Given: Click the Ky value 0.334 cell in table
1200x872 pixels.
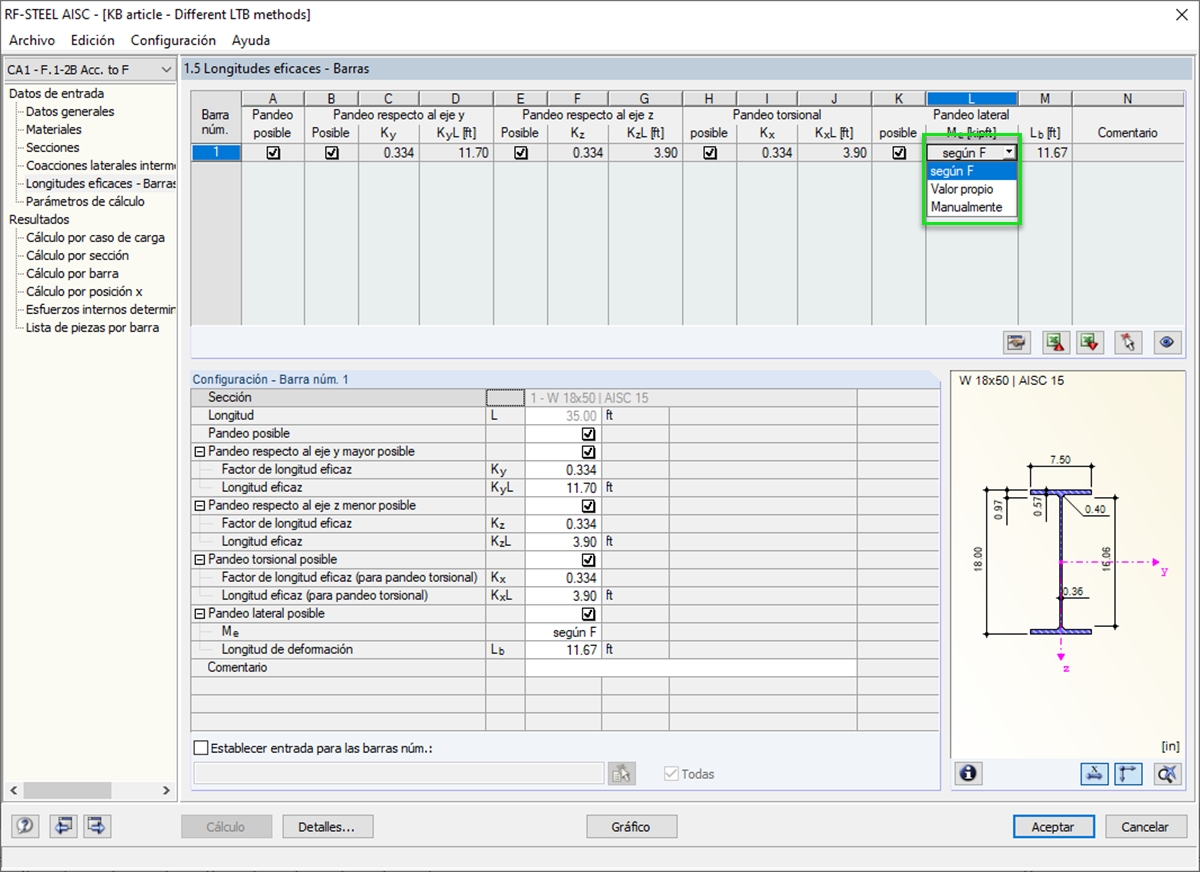Looking at the screenshot, I should point(389,153).
